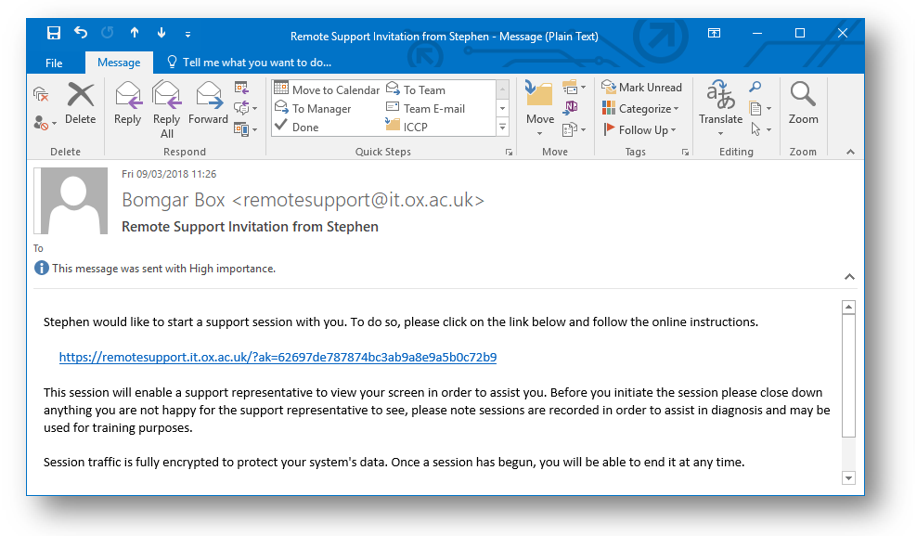
Task: Click in the Tell me search box
Action: (x=254, y=63)
